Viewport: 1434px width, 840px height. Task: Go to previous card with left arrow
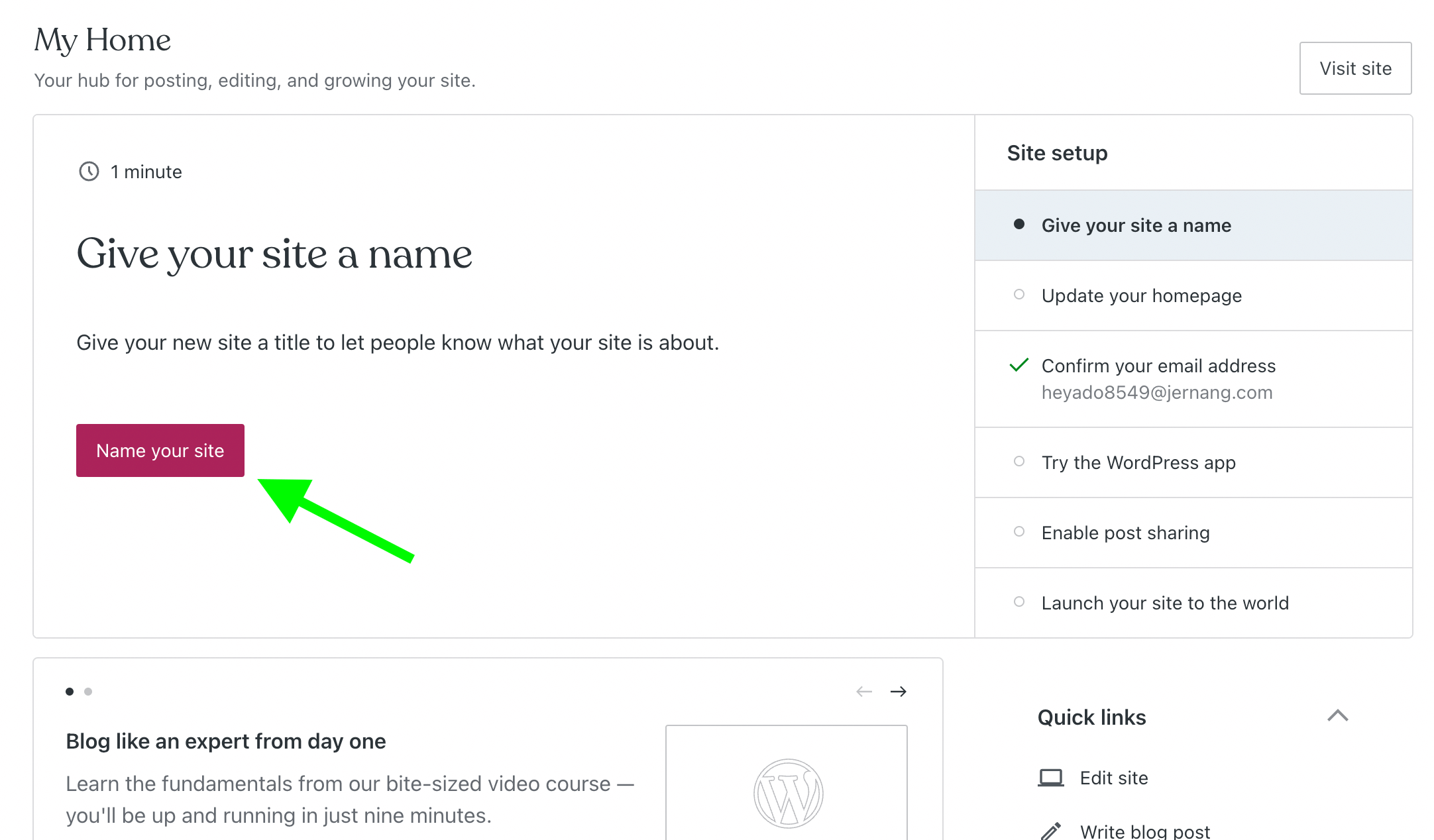click(863, 692)
